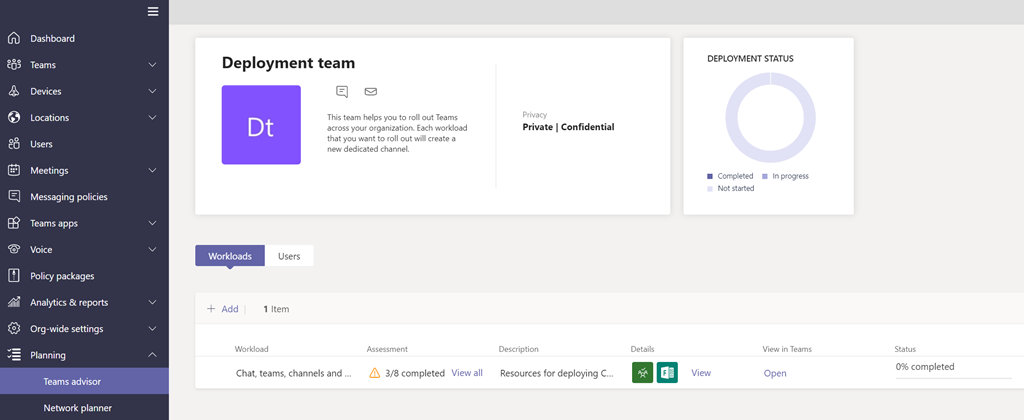
Task: Expand the Voice navigation group
Action: 152,249
